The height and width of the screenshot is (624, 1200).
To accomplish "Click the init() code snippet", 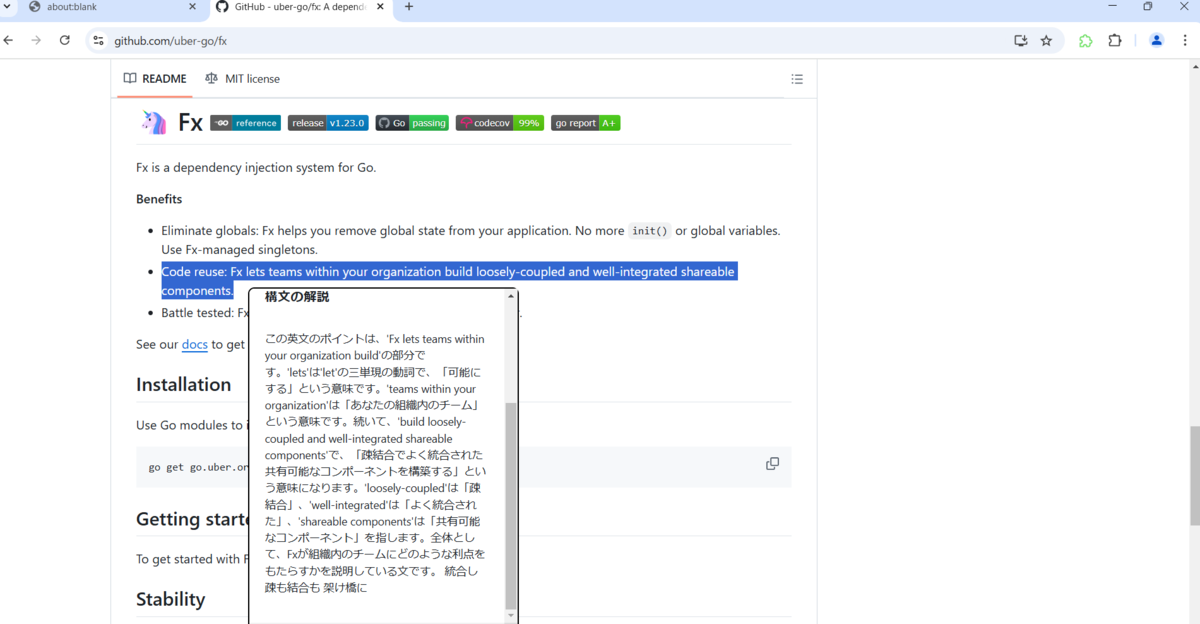I will (x=649, y=231).
